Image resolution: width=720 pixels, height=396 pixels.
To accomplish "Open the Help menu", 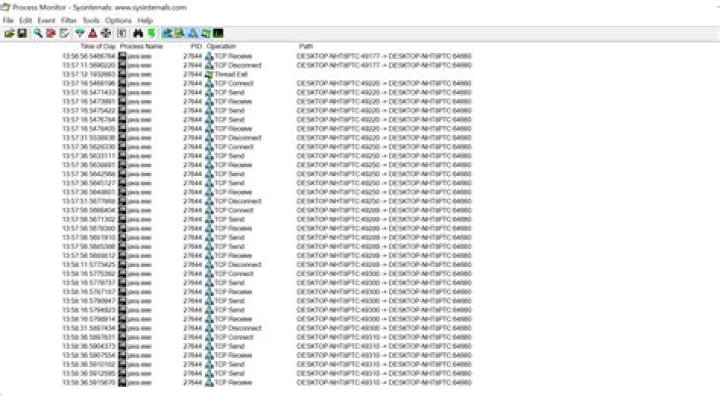I will click(145, 21).
